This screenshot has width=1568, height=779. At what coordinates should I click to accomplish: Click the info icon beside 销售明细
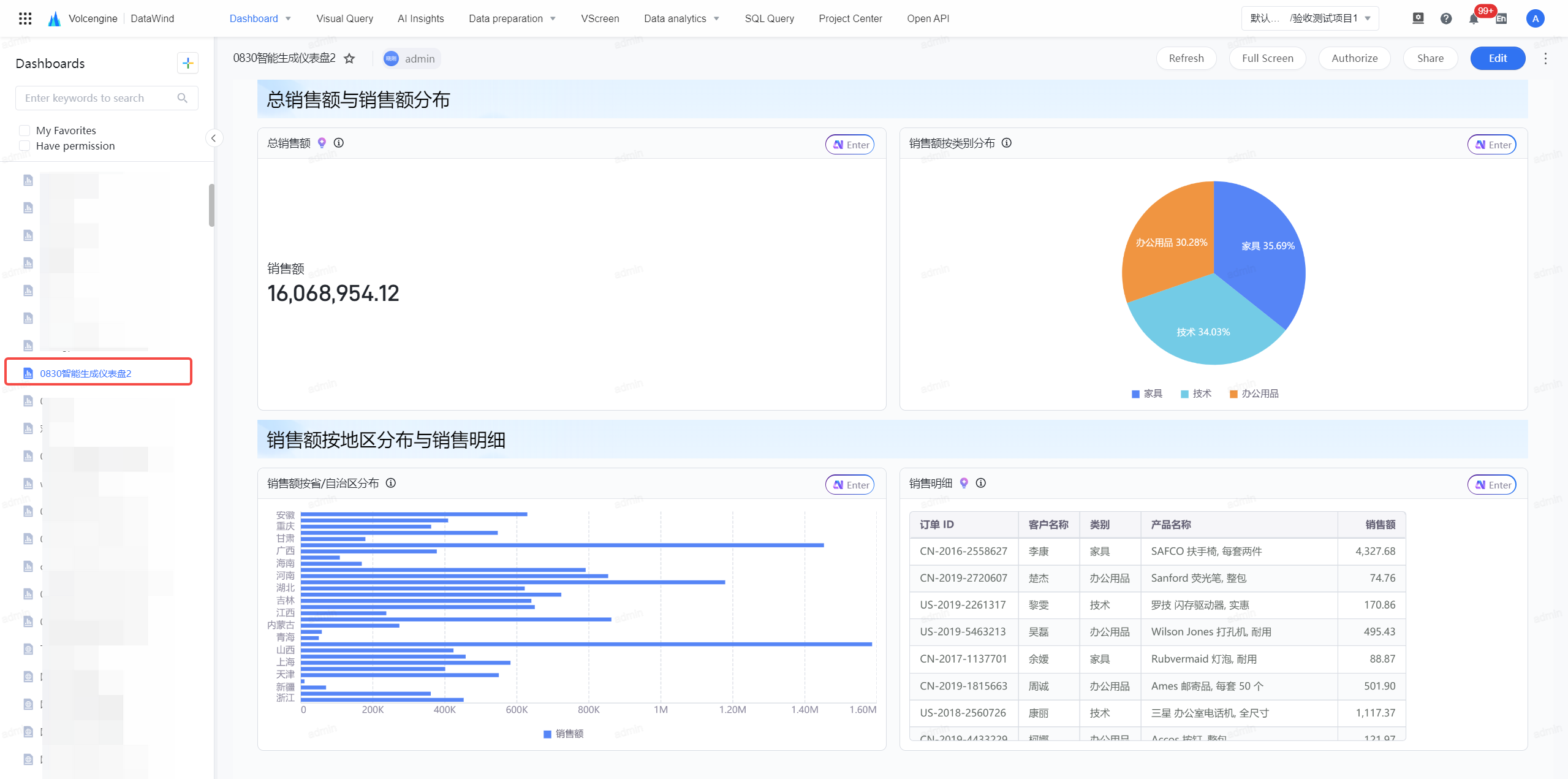click(980, 483)
